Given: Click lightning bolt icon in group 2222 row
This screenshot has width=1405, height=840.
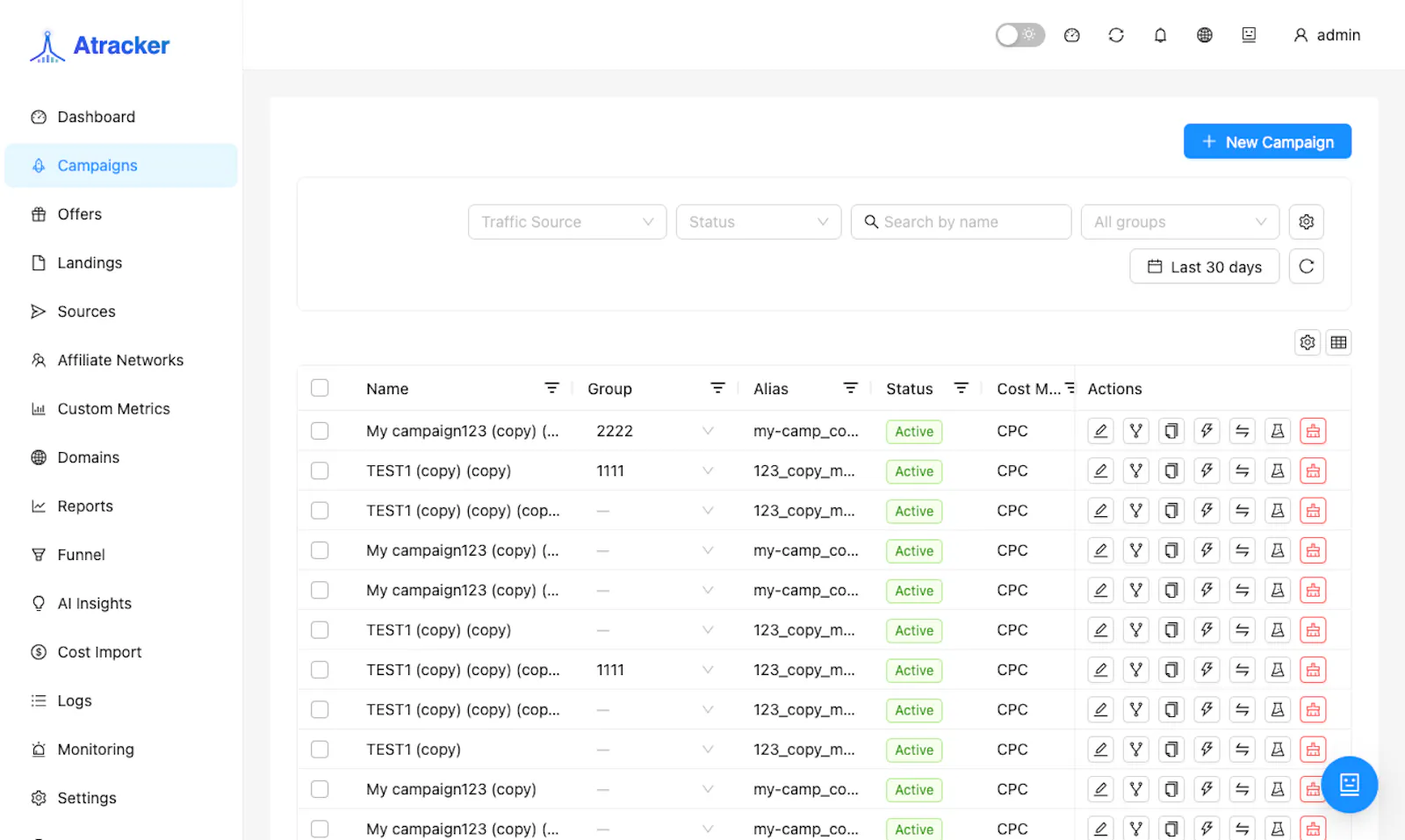Looking at the screenshot, I should point(1207,431).
